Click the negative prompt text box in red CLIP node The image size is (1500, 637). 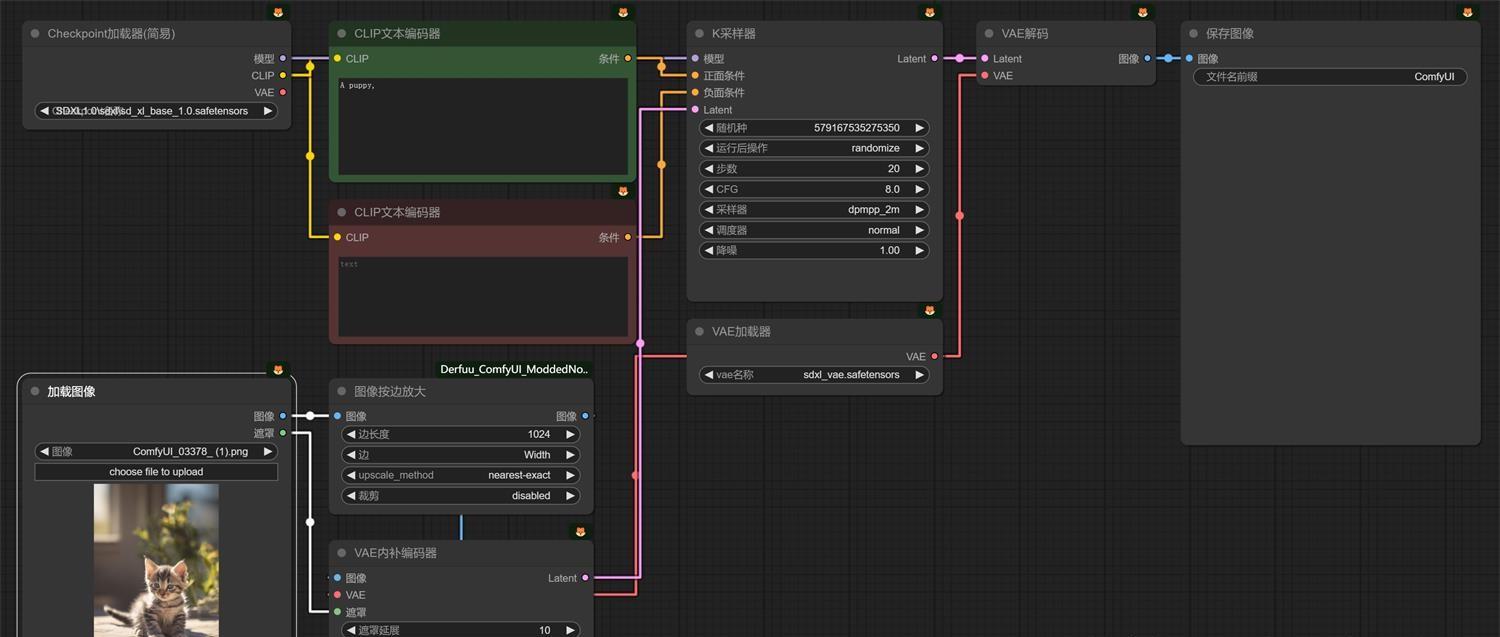[483, 297]
